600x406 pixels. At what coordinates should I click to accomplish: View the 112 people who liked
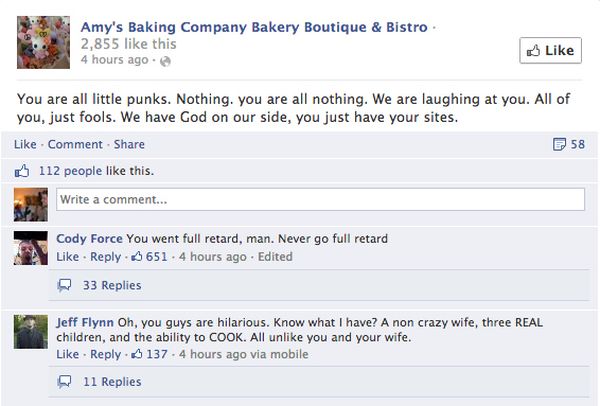tap(70, 171)
